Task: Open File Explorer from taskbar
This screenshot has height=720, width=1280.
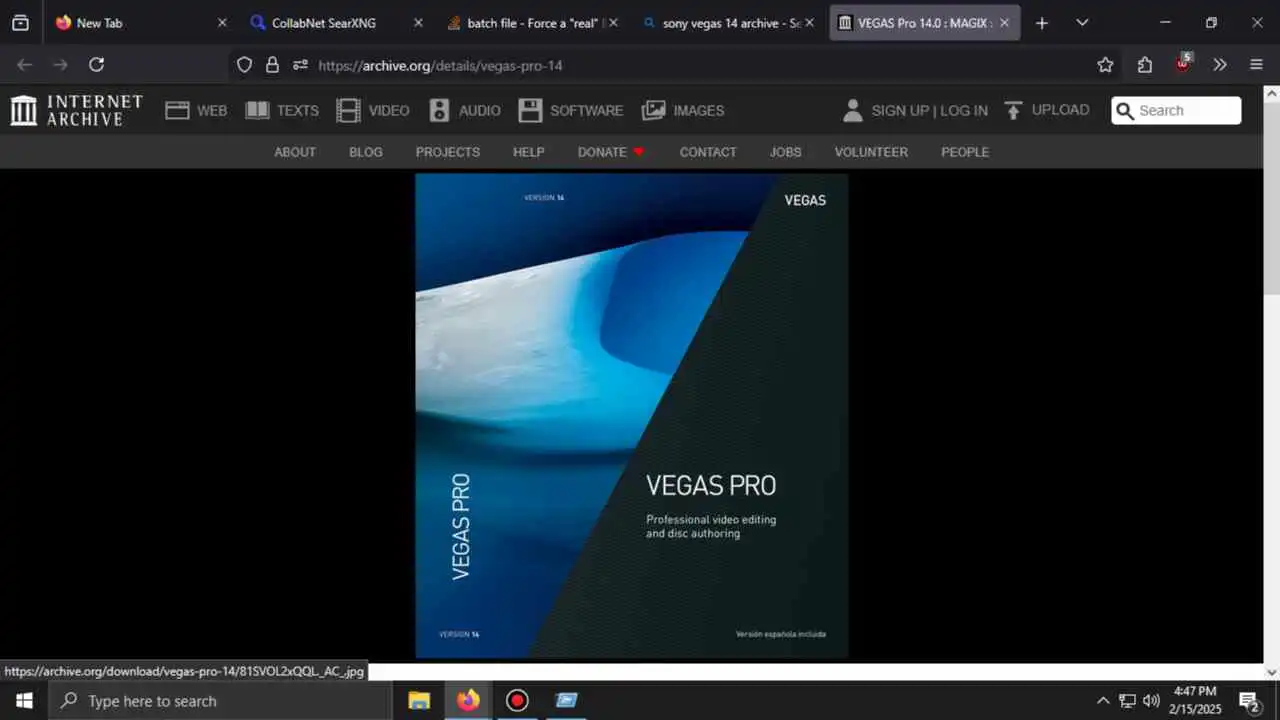Action: click(x=419, y=700)
